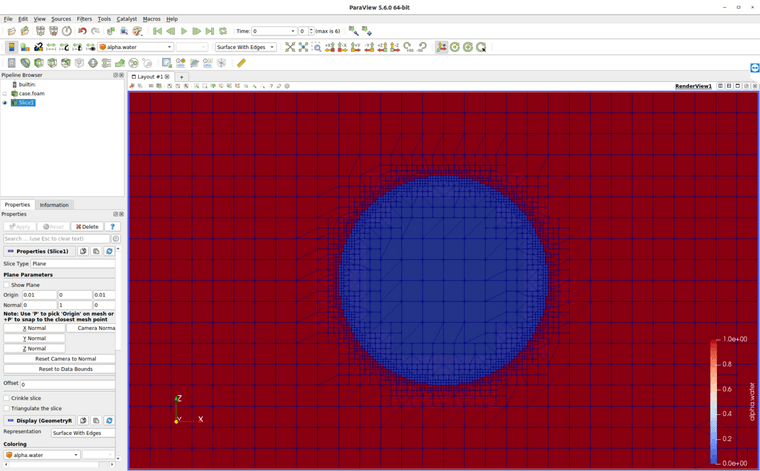Check the Crinkle slice option
The height and width of the screenshot is (471, 760).
click(7, 398)
